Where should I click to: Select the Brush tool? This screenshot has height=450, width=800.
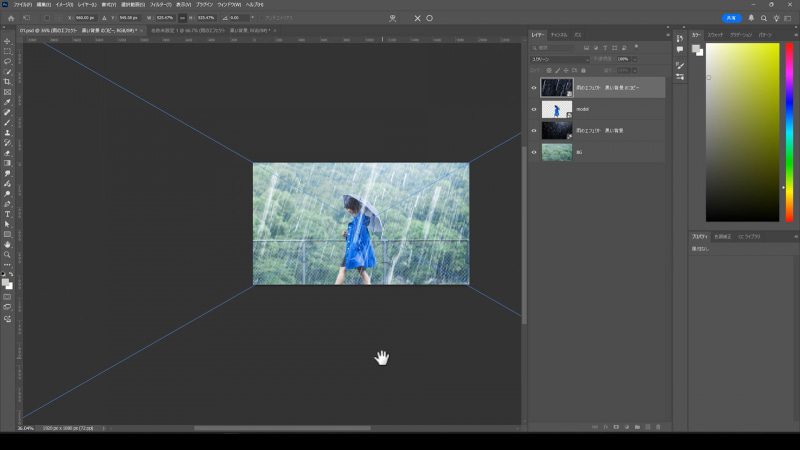click(7, 122)
